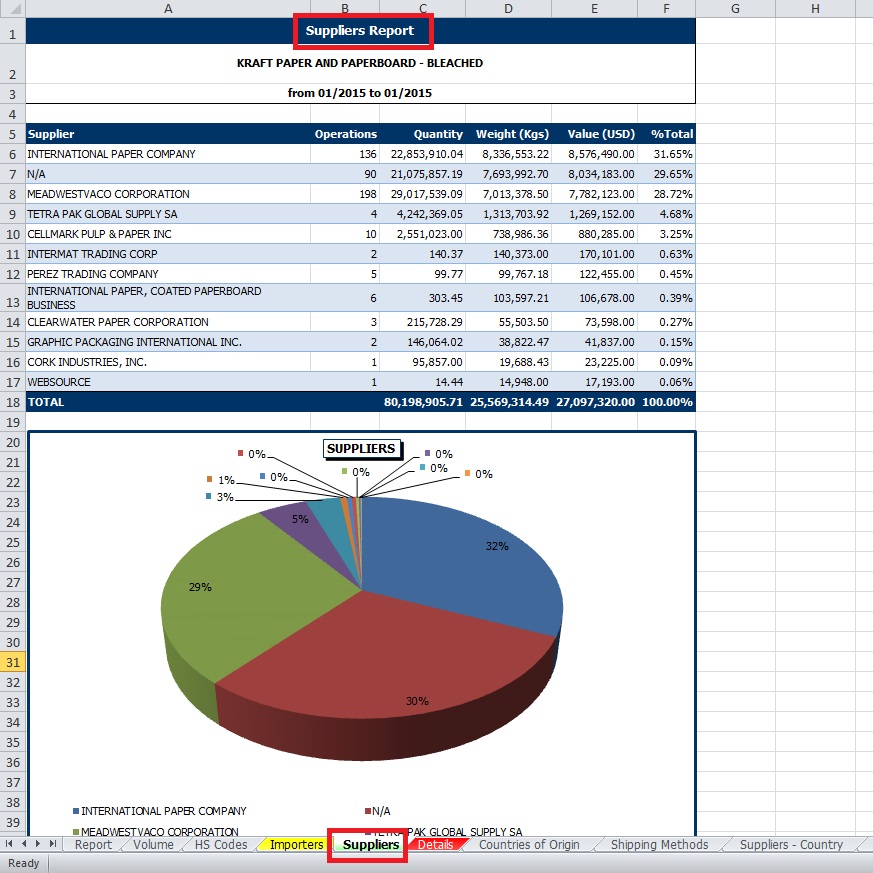873x873 pixels.
Task: Click the SUPPLIERS chart title
Action: [x=361, y=449]
